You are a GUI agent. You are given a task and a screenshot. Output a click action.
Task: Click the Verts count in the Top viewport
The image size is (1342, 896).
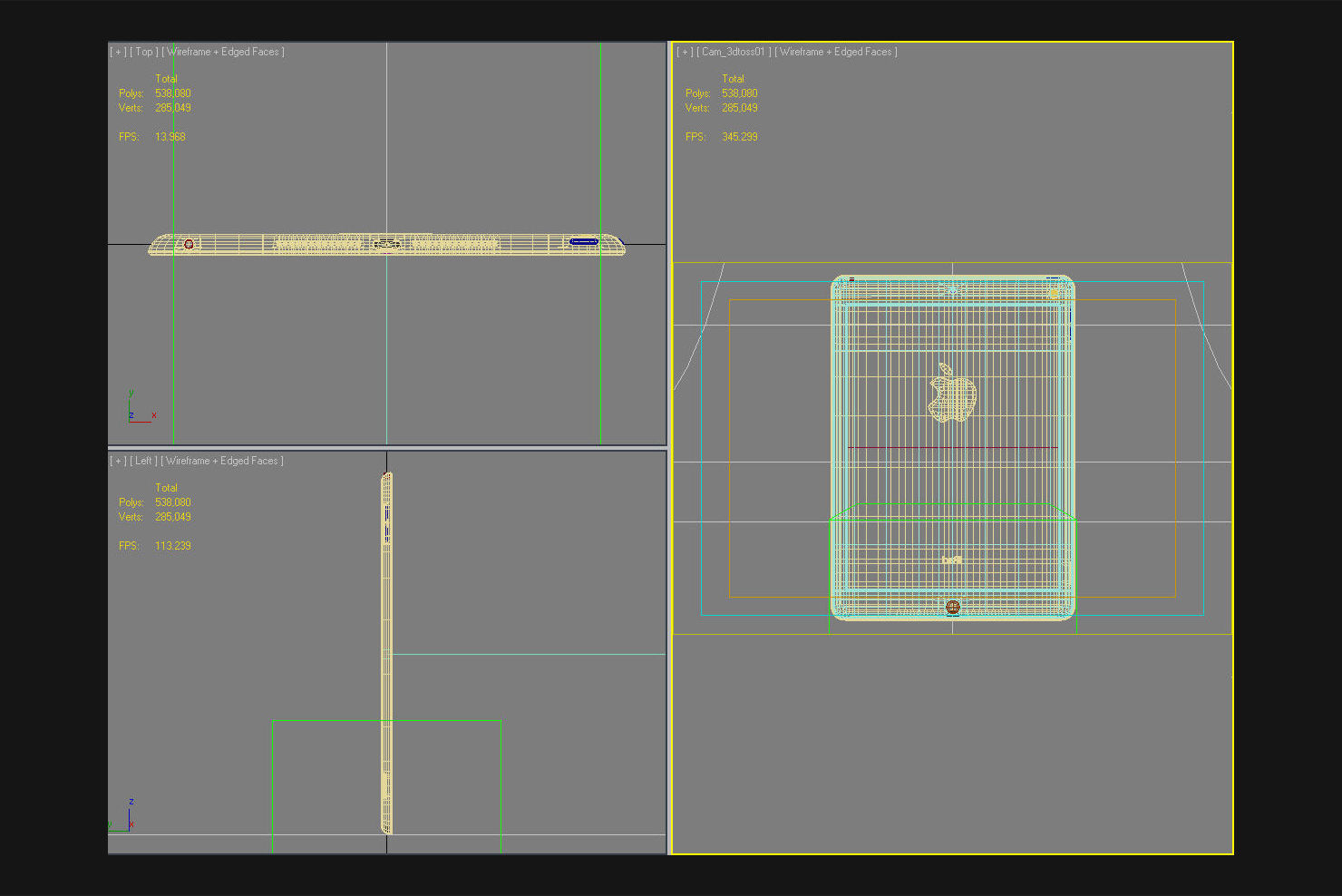tap(173, 108)
